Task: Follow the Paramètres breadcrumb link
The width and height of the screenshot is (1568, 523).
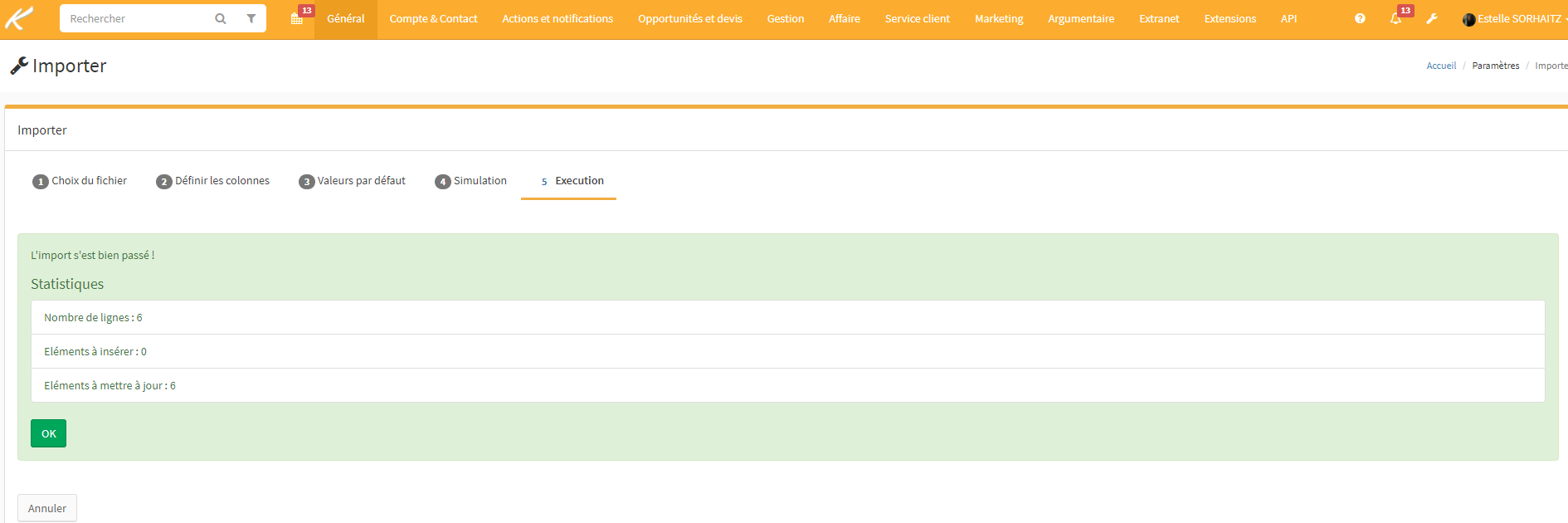Action: 1496,66
